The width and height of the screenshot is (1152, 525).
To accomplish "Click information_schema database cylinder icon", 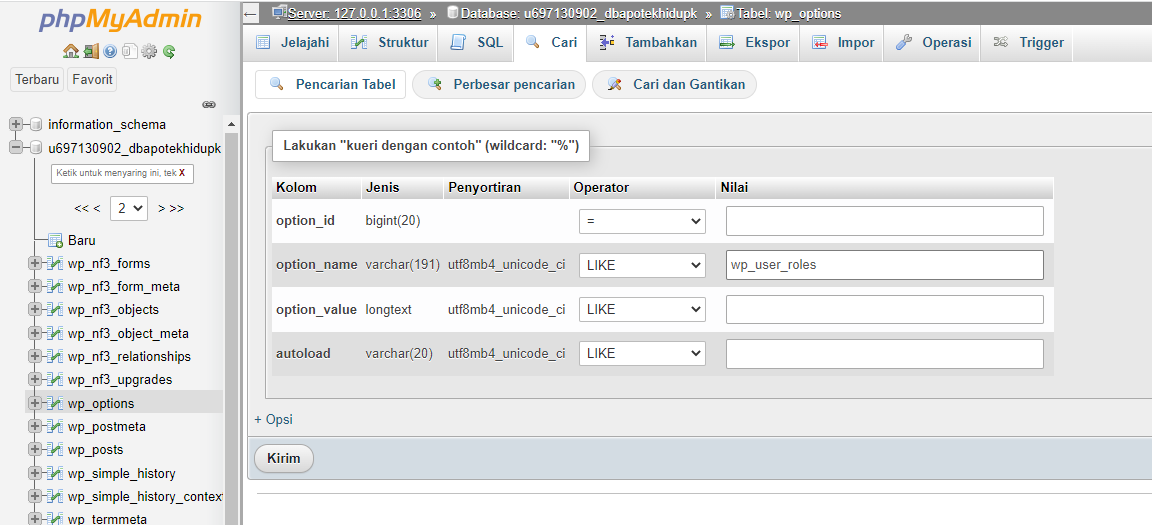I will coord(36,124).
